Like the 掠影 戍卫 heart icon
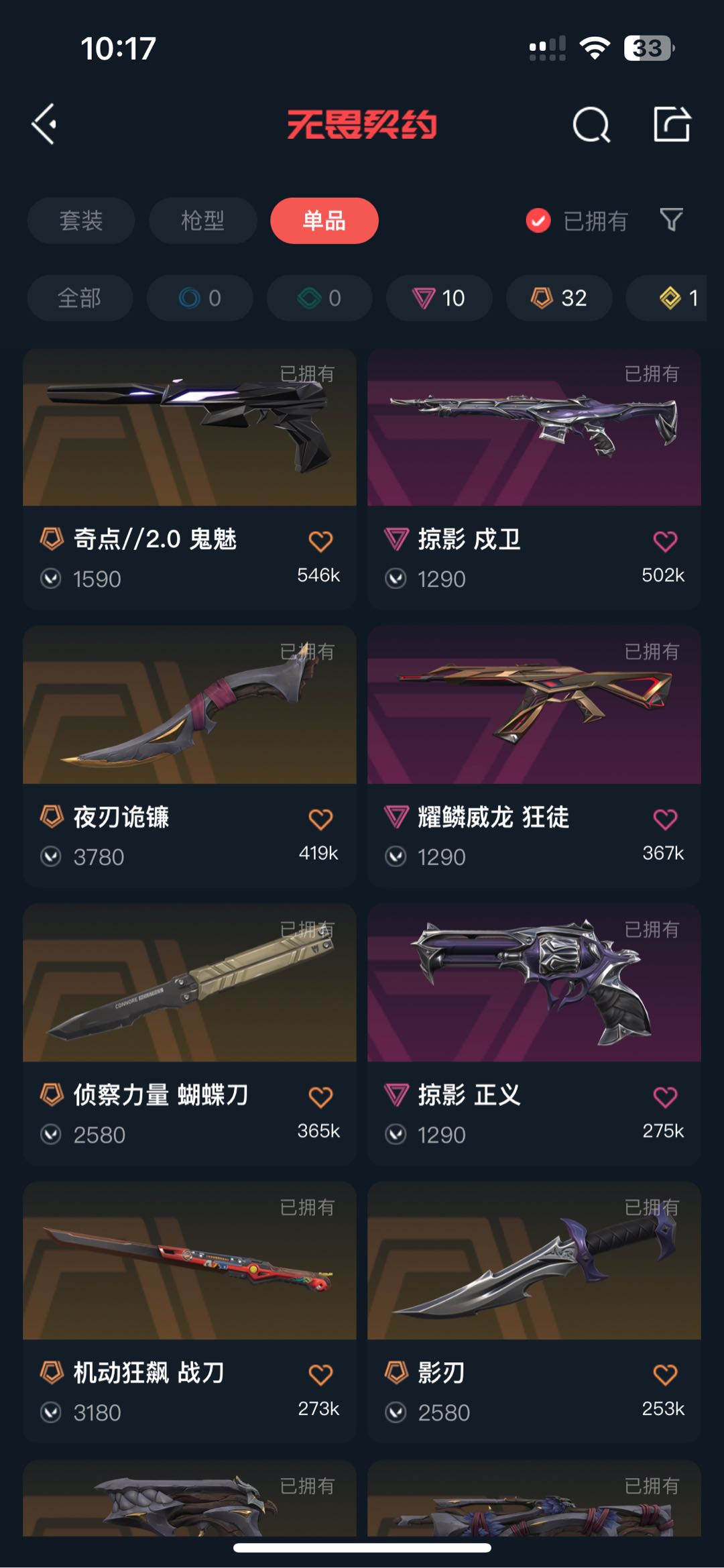This screenshot has height=1568, width=724. [x=665, y=541]
